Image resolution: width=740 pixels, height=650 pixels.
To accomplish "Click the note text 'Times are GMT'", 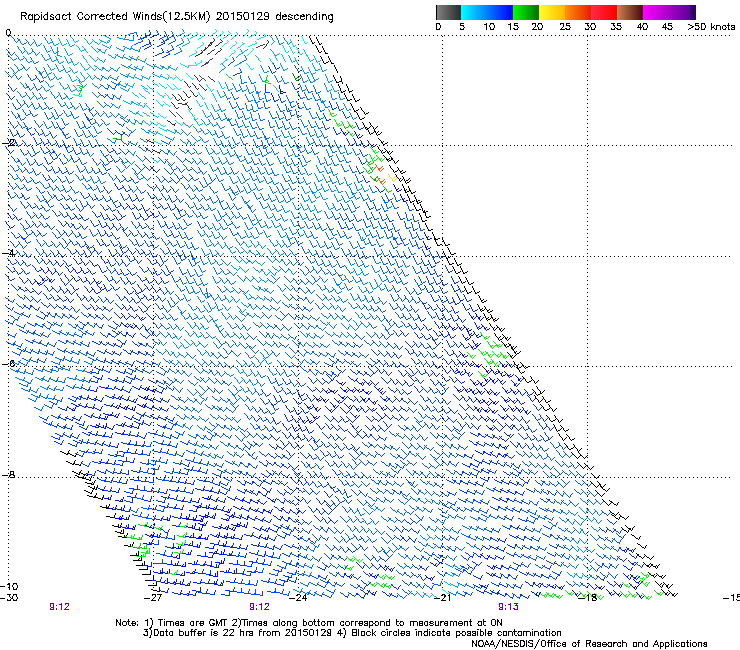I will [193, 623].
